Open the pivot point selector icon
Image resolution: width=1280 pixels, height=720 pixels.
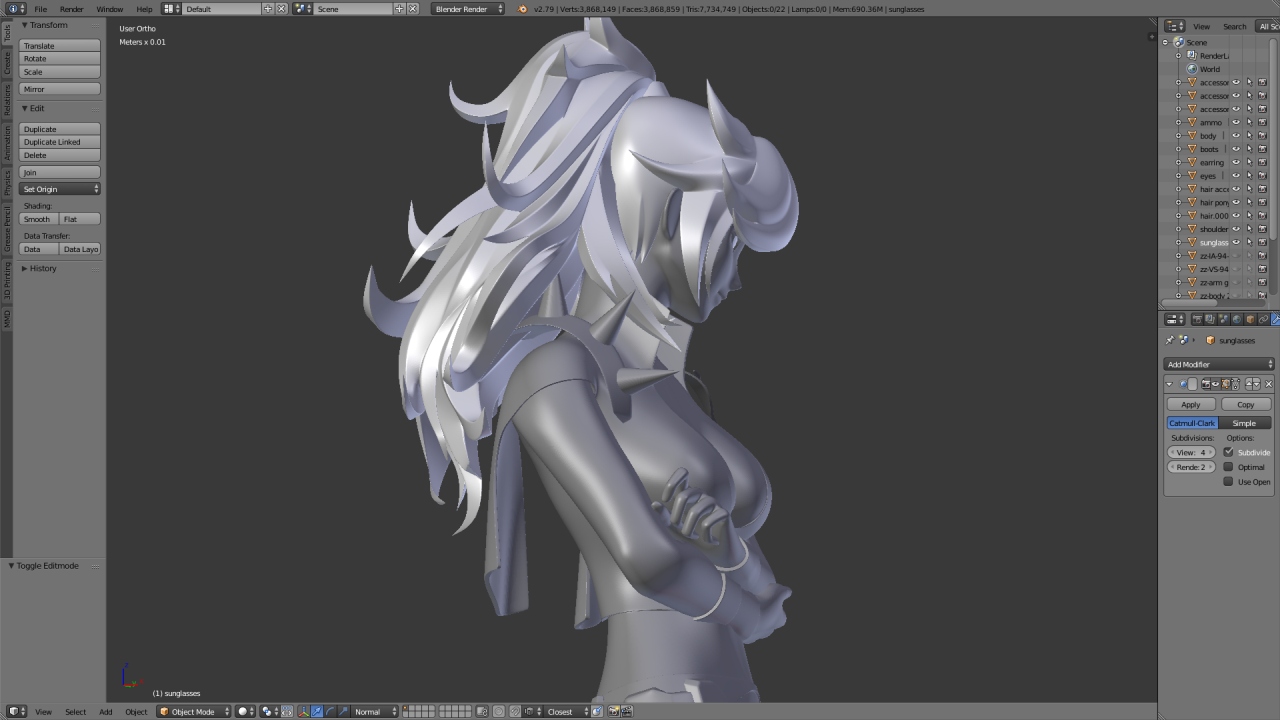tap(269, 711)
